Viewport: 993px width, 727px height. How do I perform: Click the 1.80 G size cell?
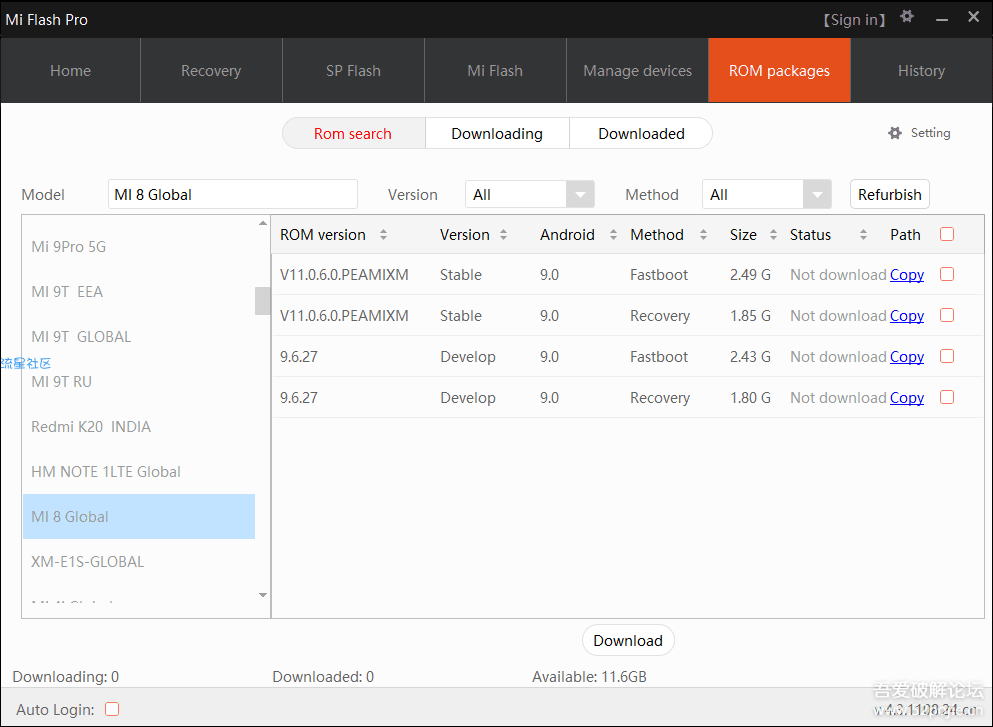(750, 398)
